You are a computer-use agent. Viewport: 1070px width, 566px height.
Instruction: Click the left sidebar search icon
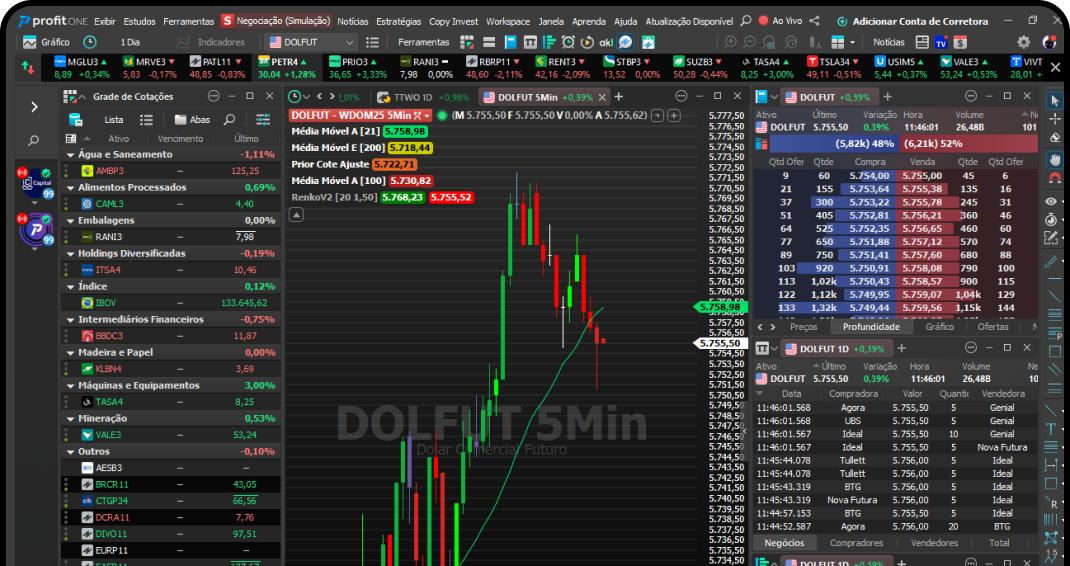click(x=33, y=141)
